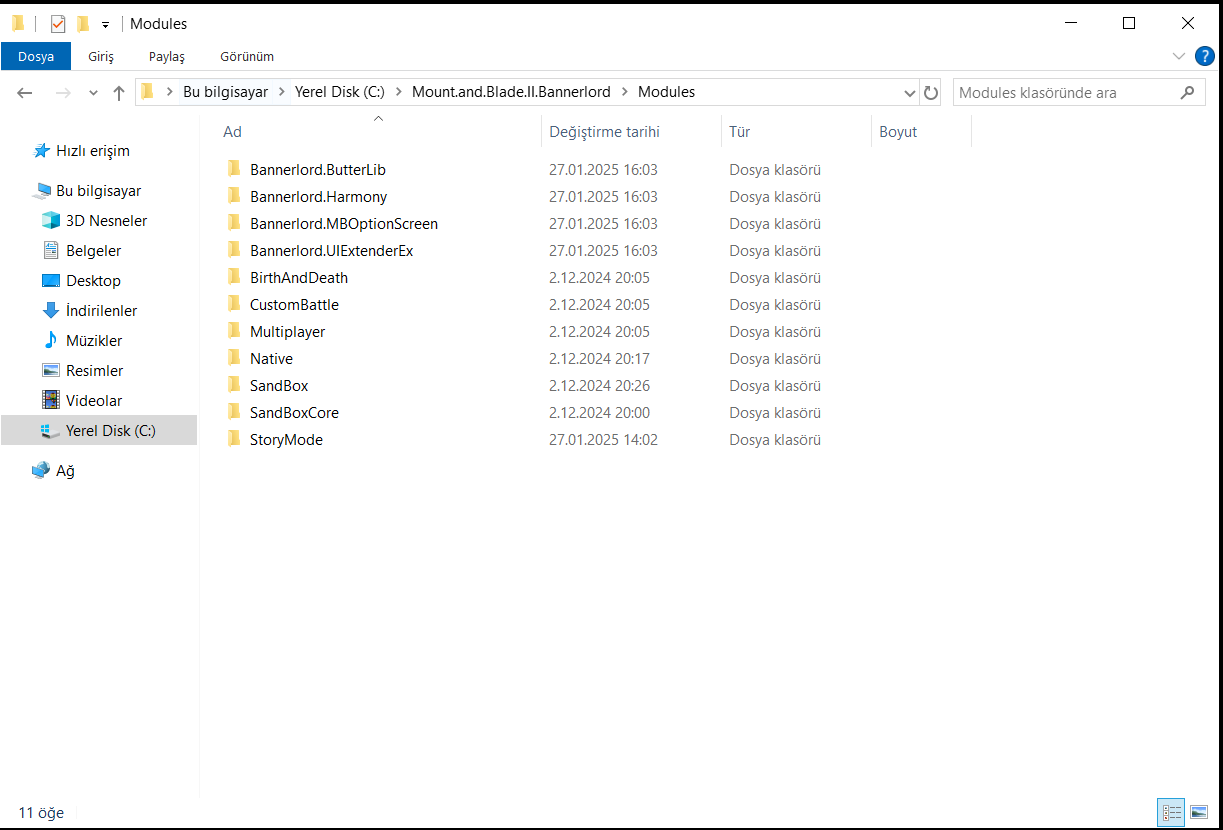Image resolution: width=1223 pixels, height=830 pixels.
Task: Click the search magnifier icon
Action: (1187, 92)
